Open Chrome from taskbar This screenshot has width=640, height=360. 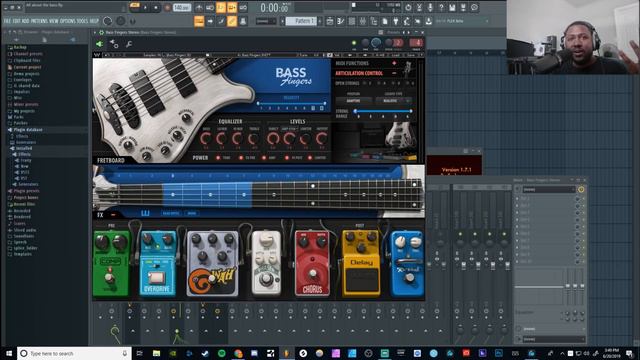(238, 353)
